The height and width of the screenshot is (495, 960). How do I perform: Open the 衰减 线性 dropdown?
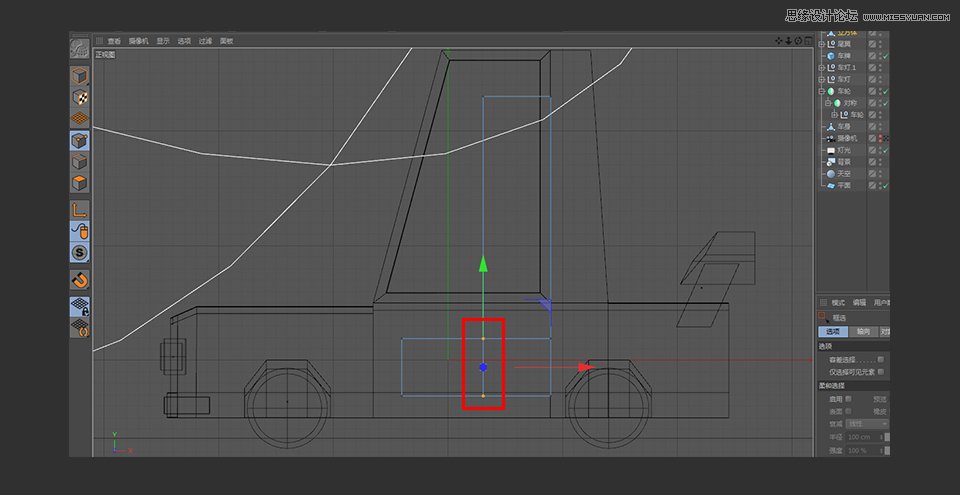click(x=868, y=424)
